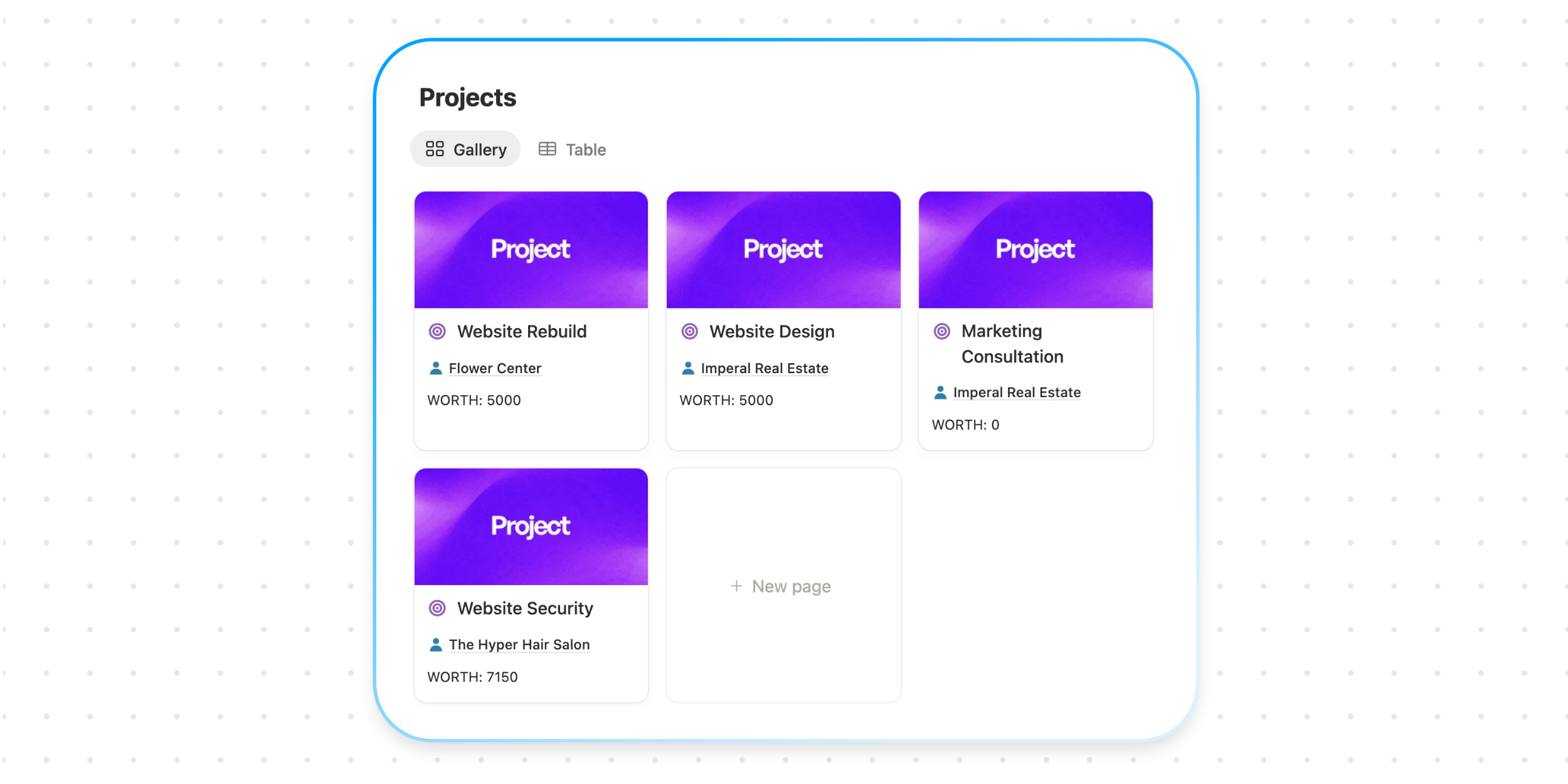Open Imperal Real Estate link under Marketing Consultation

coord(1017,393)
